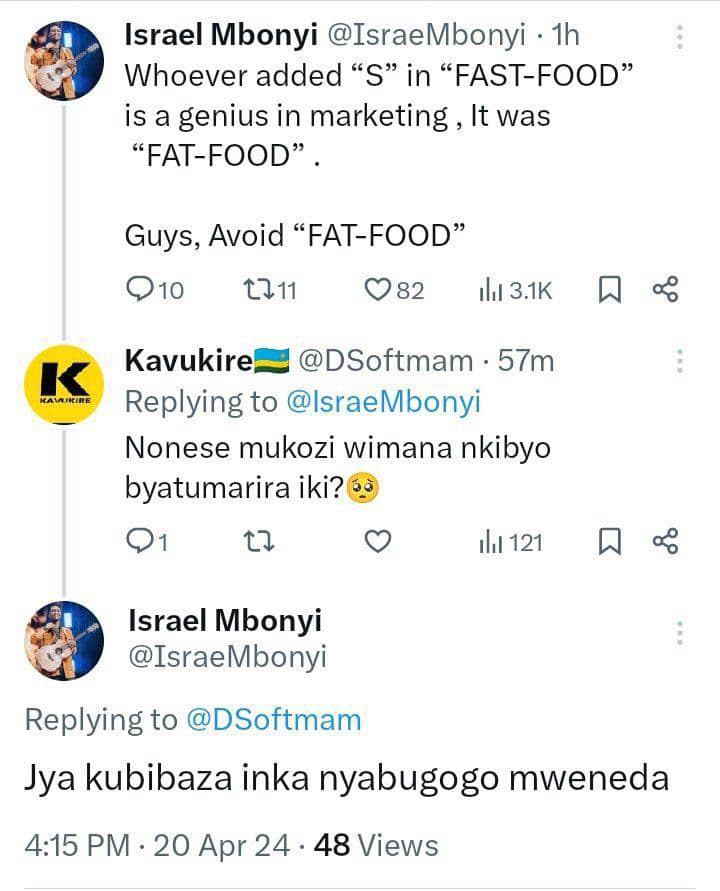Open more options on first tweet
Viewport: 720px width, 891px height.
680,37
